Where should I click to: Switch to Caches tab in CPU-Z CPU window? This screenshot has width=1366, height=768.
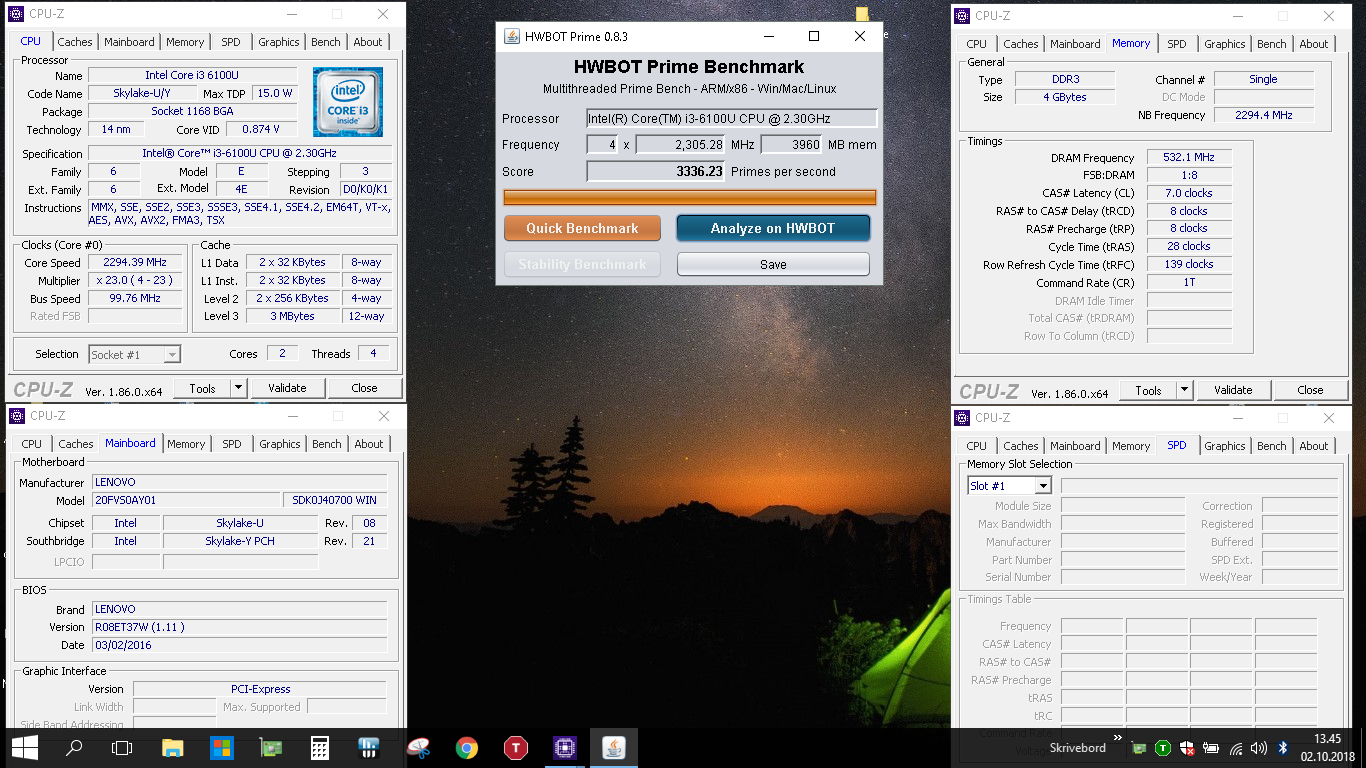click(75, 42)
